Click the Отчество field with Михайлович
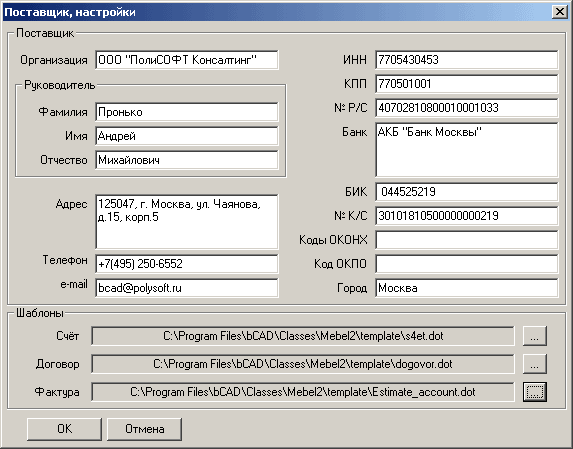 coord(187,160)
